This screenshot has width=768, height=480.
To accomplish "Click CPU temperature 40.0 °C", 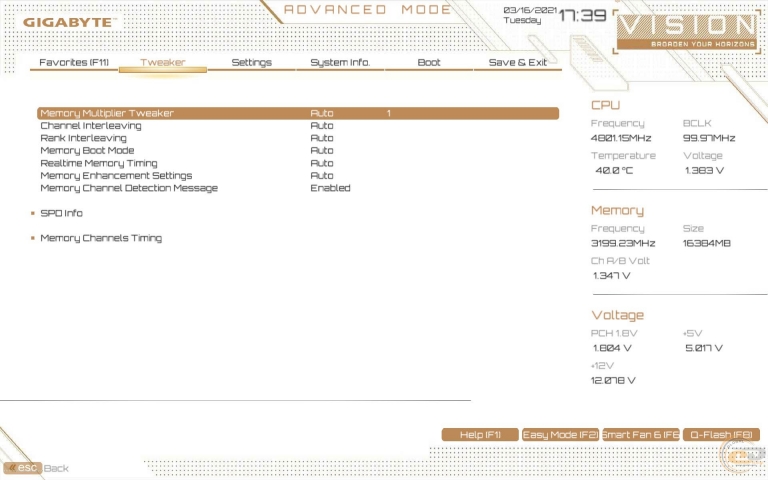I will 614,171.
